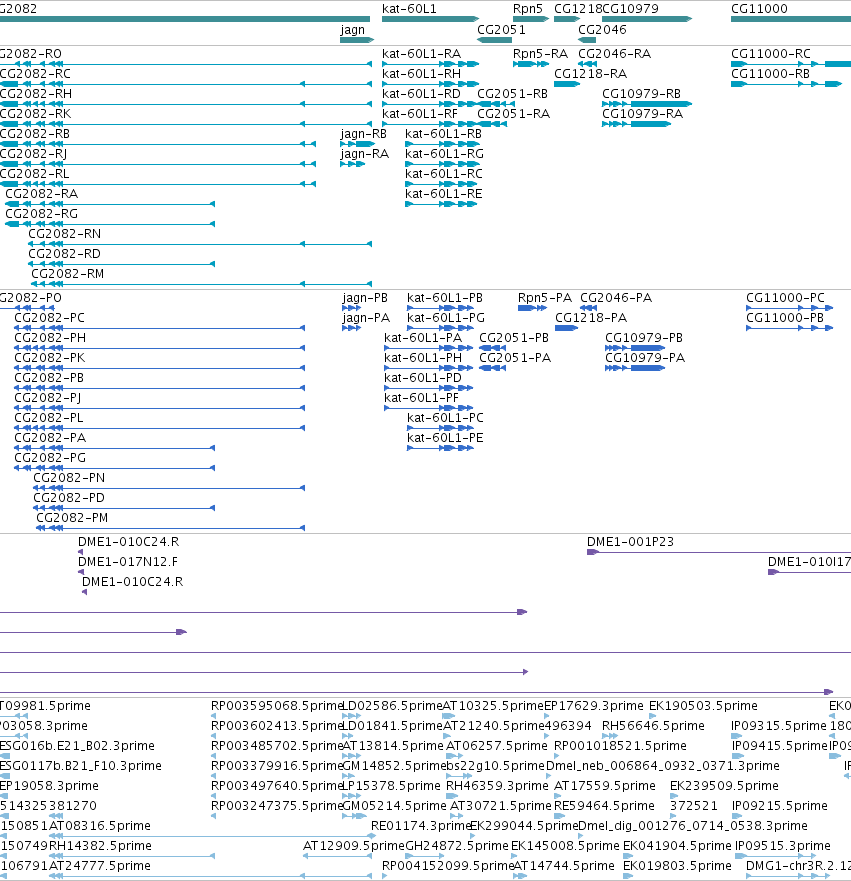Click transcript jagn-RA
The height and width of the screenshot is (881, 851).
(365, 154)
